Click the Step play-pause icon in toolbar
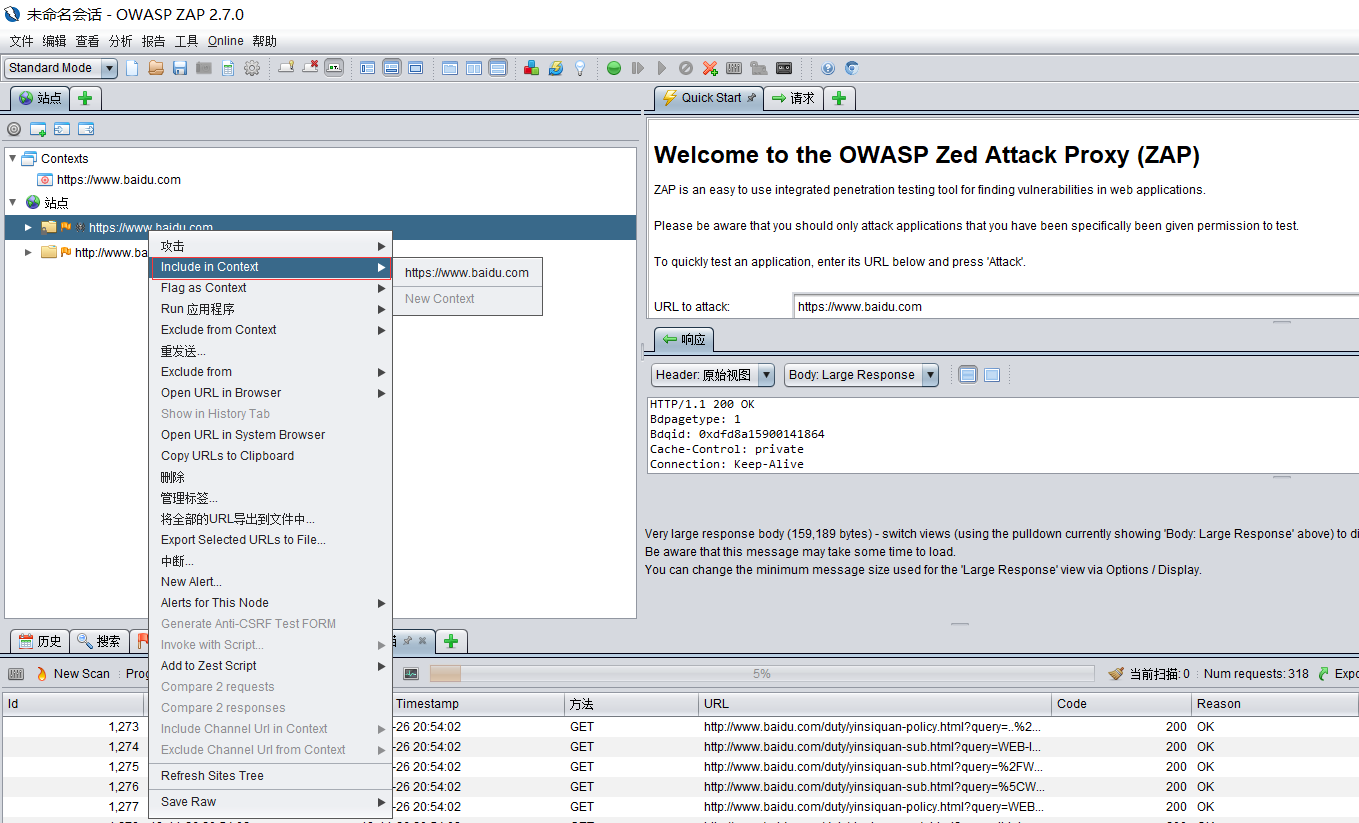Image resolution: width=1359 pixels, height=823 pixels. 638,68
